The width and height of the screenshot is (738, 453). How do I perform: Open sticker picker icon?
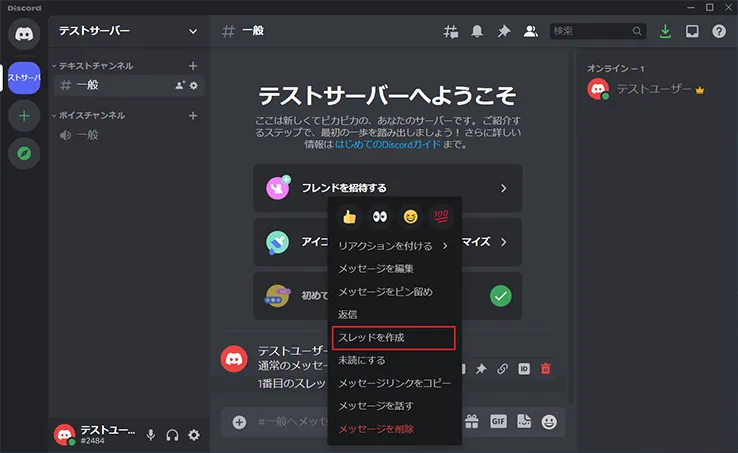(523, 421)
